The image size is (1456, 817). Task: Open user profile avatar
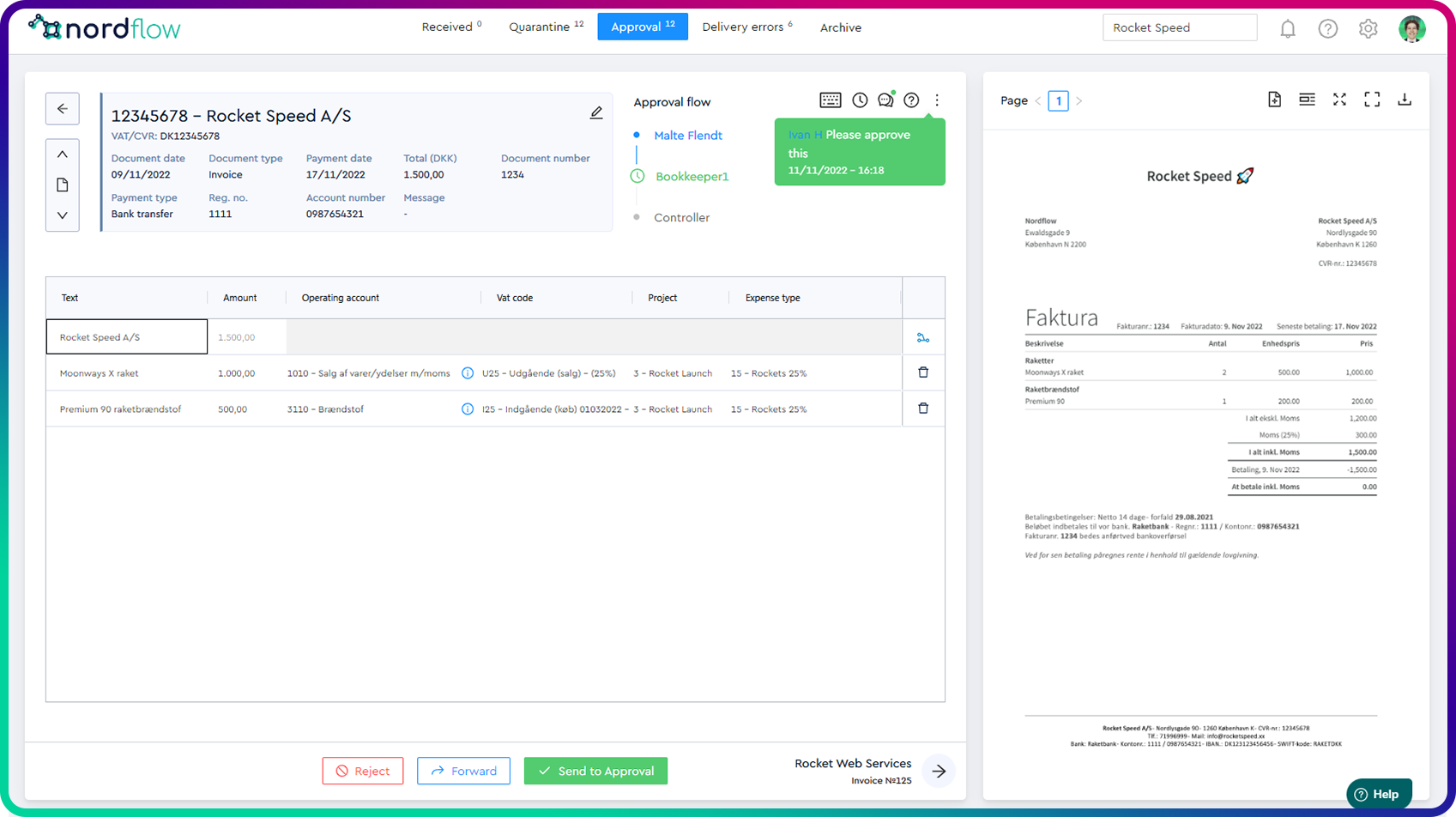(x=1412, y=28)
